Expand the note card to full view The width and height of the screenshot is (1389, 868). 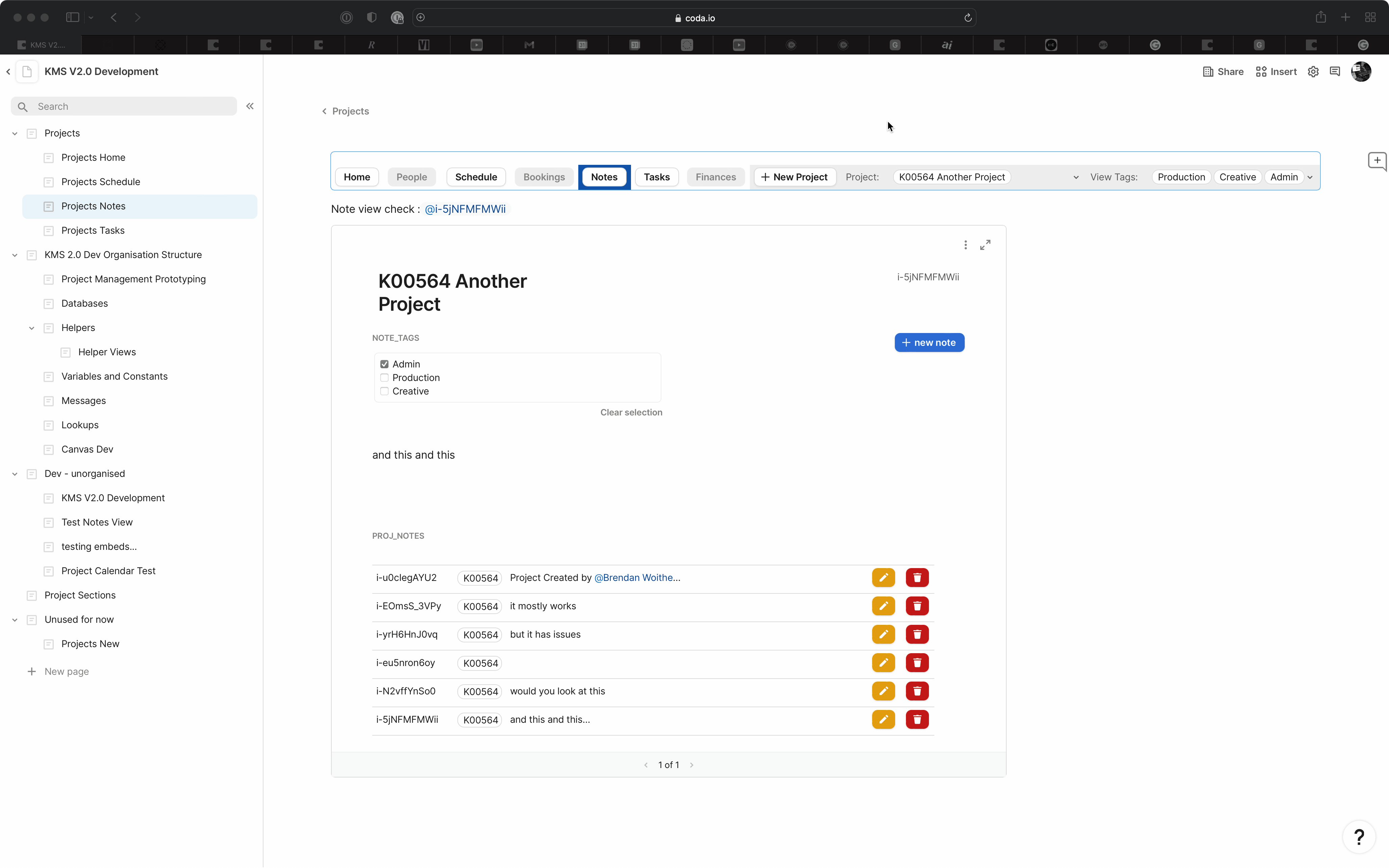pyautogui.click(x=985, y=245)
